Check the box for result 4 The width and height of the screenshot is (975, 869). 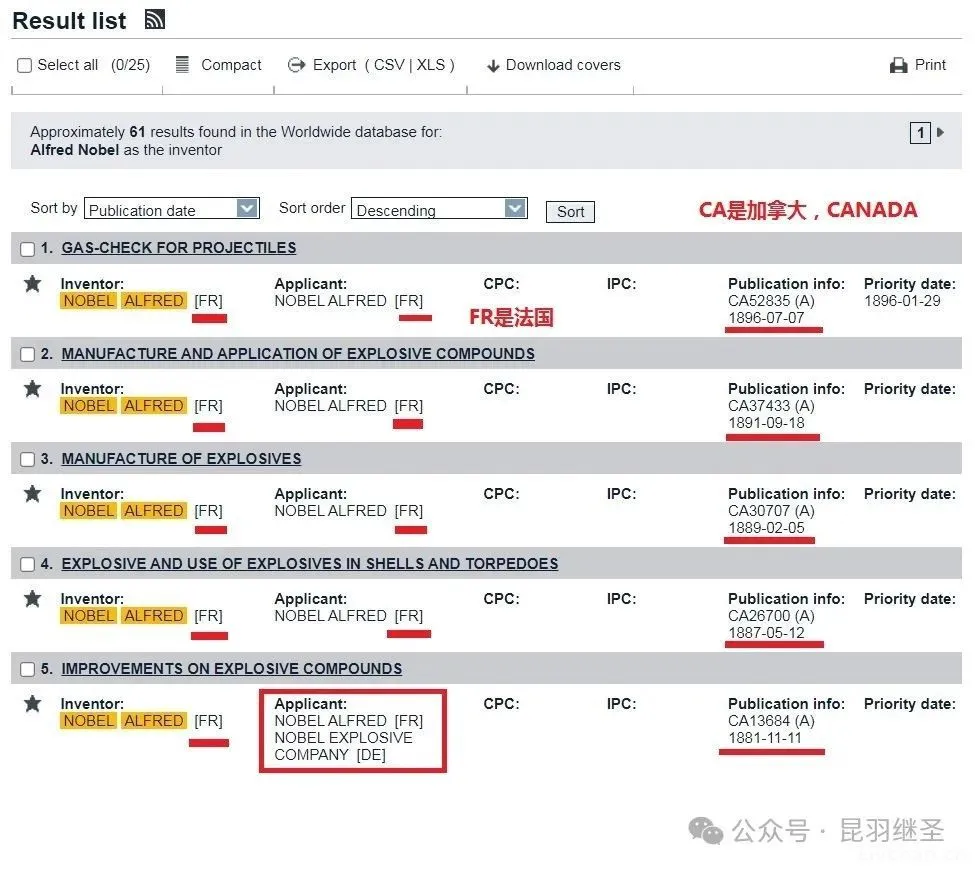(27, 565)
